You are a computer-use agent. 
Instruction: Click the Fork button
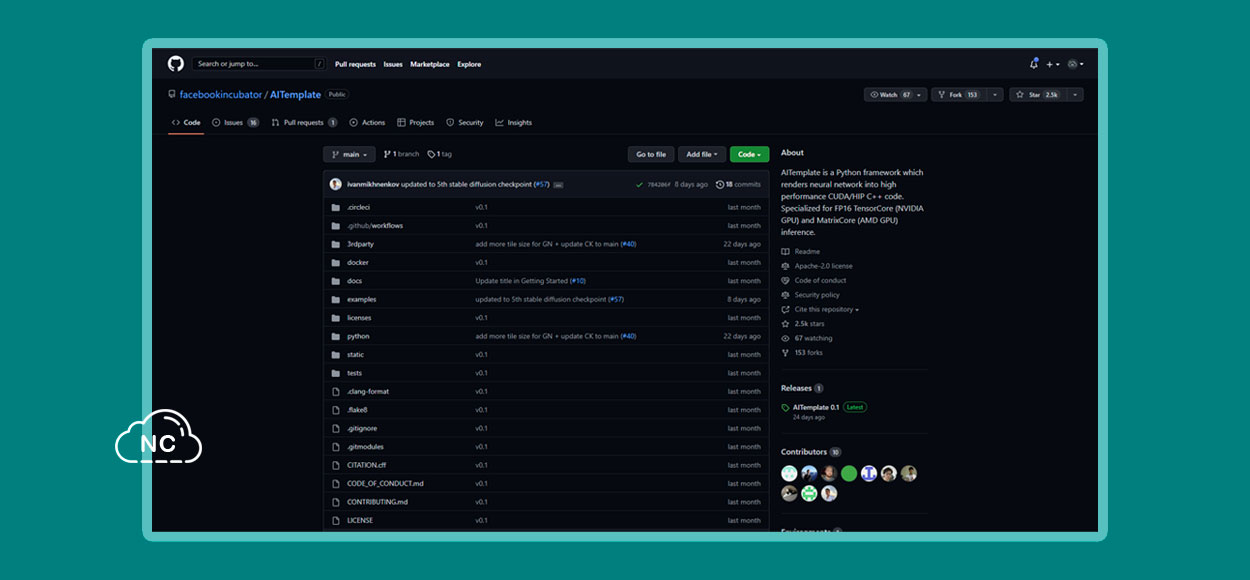coord(958,95)
